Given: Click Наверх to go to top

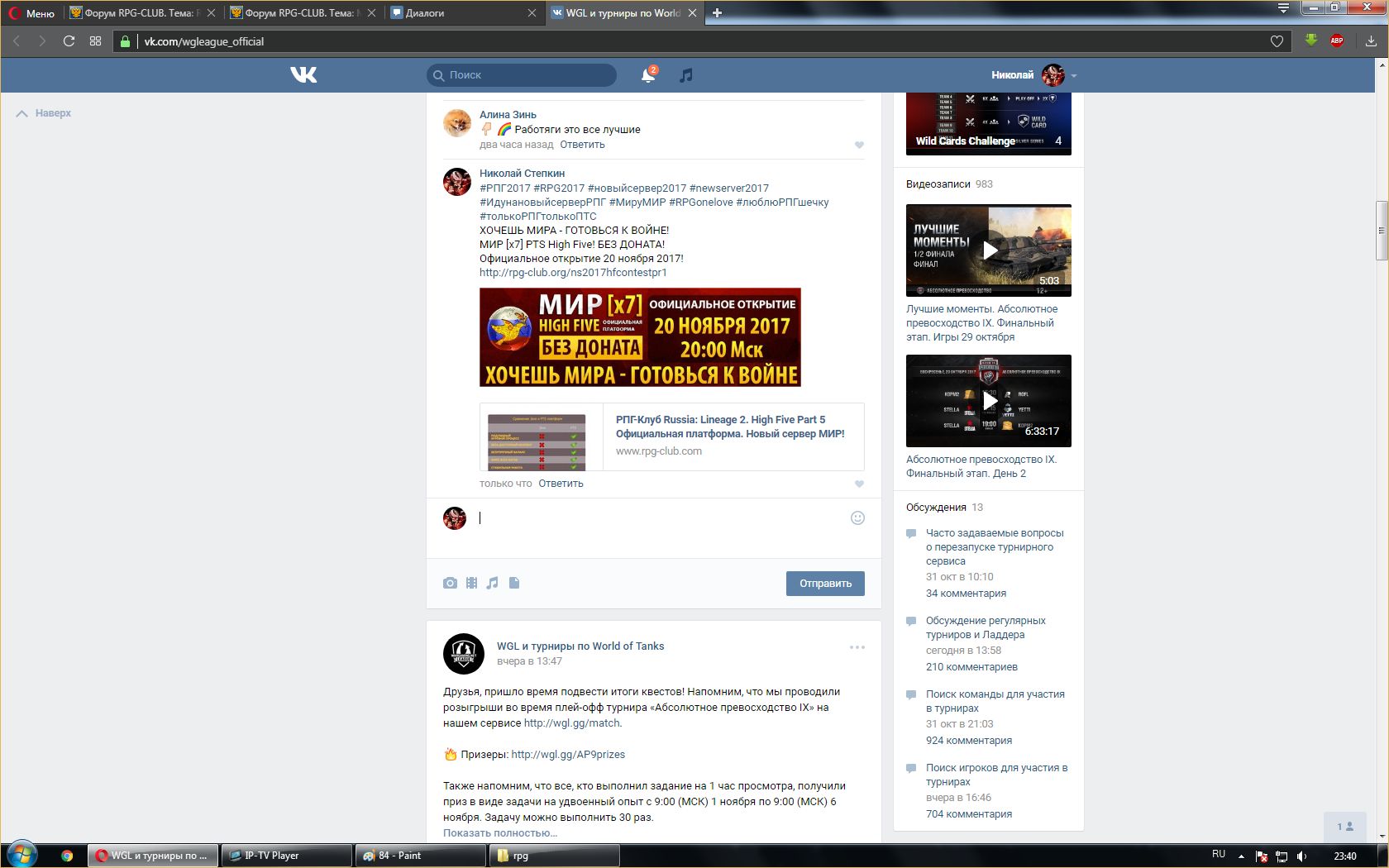Looking at the screenshot, I should [44, 113].
